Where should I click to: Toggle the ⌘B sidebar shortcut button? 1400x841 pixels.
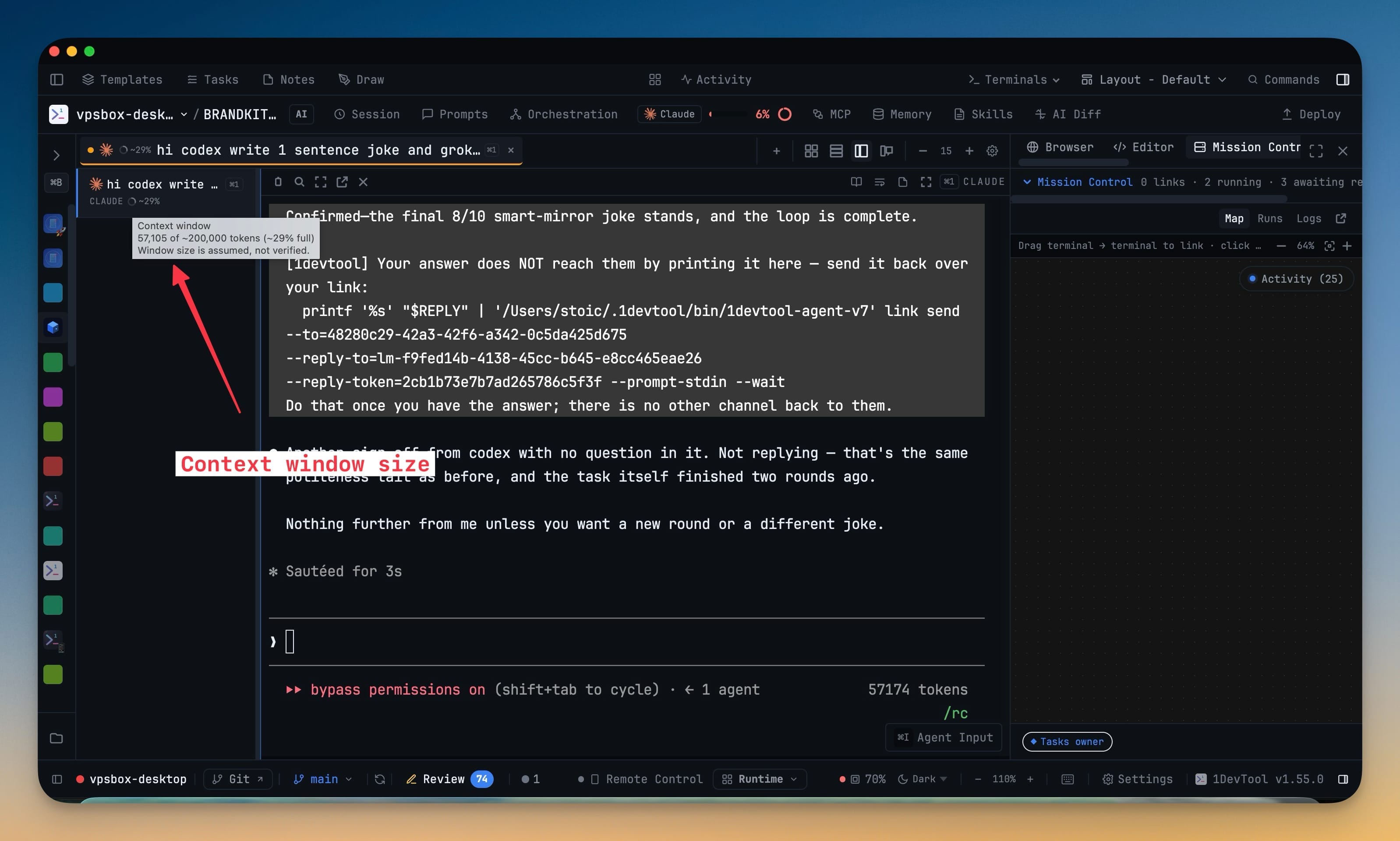point(56,182)
